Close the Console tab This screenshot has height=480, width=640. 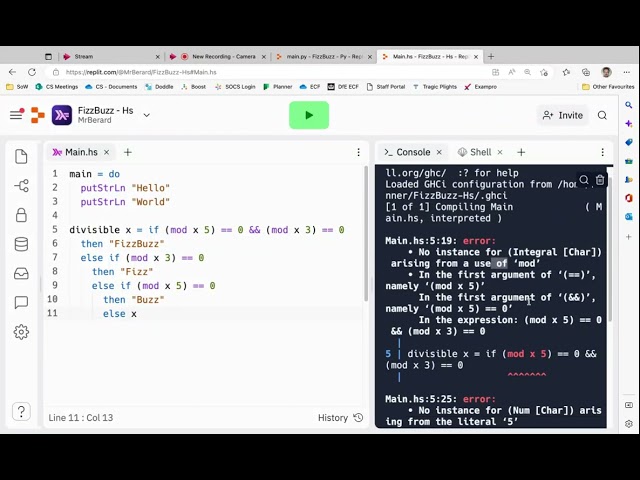point(439,152)
